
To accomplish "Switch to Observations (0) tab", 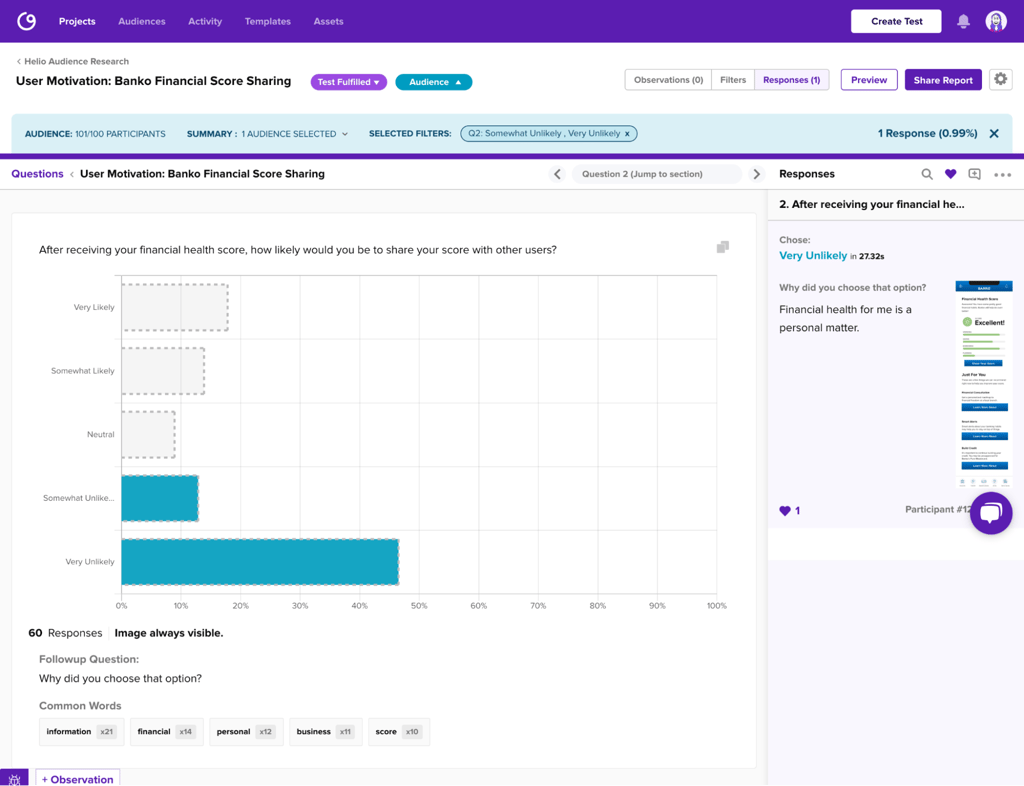I will pos(668,80).
